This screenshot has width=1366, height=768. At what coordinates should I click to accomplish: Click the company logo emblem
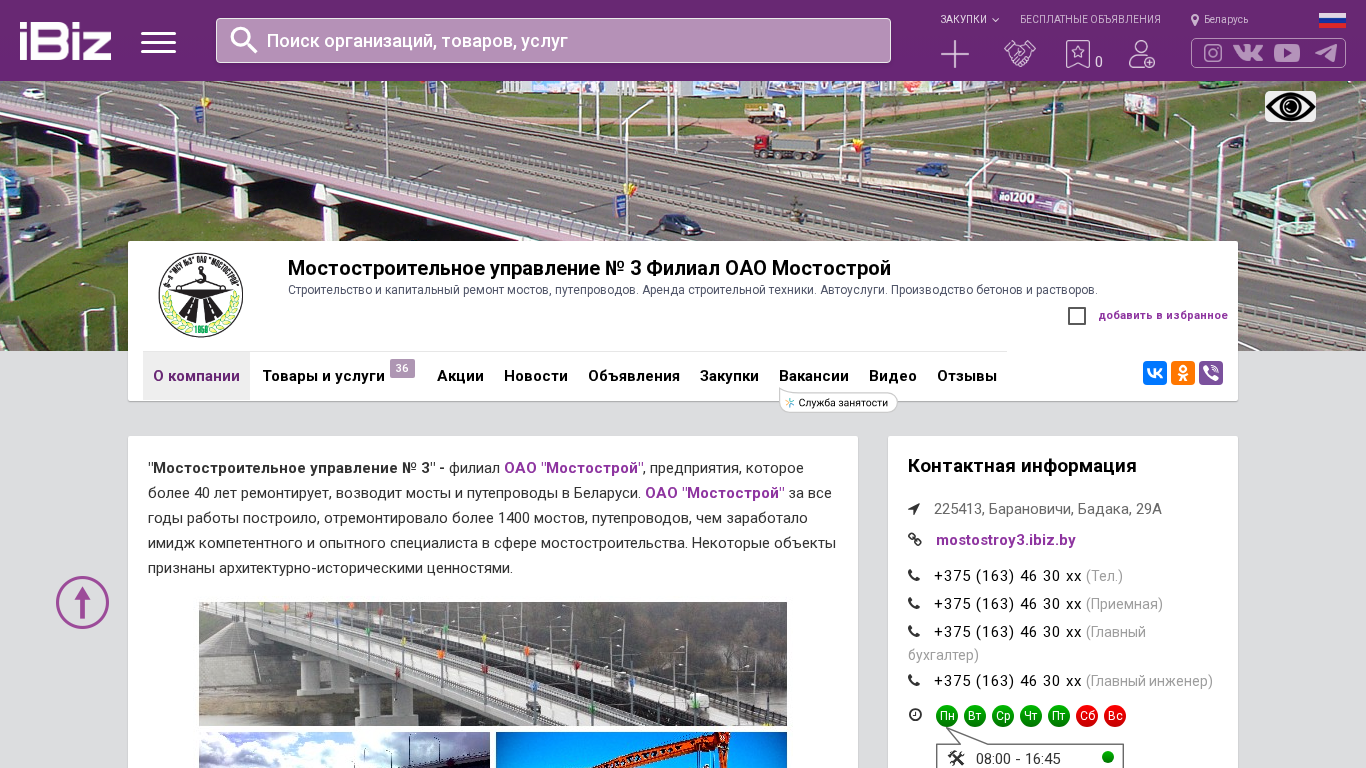(x=201, y=295)
